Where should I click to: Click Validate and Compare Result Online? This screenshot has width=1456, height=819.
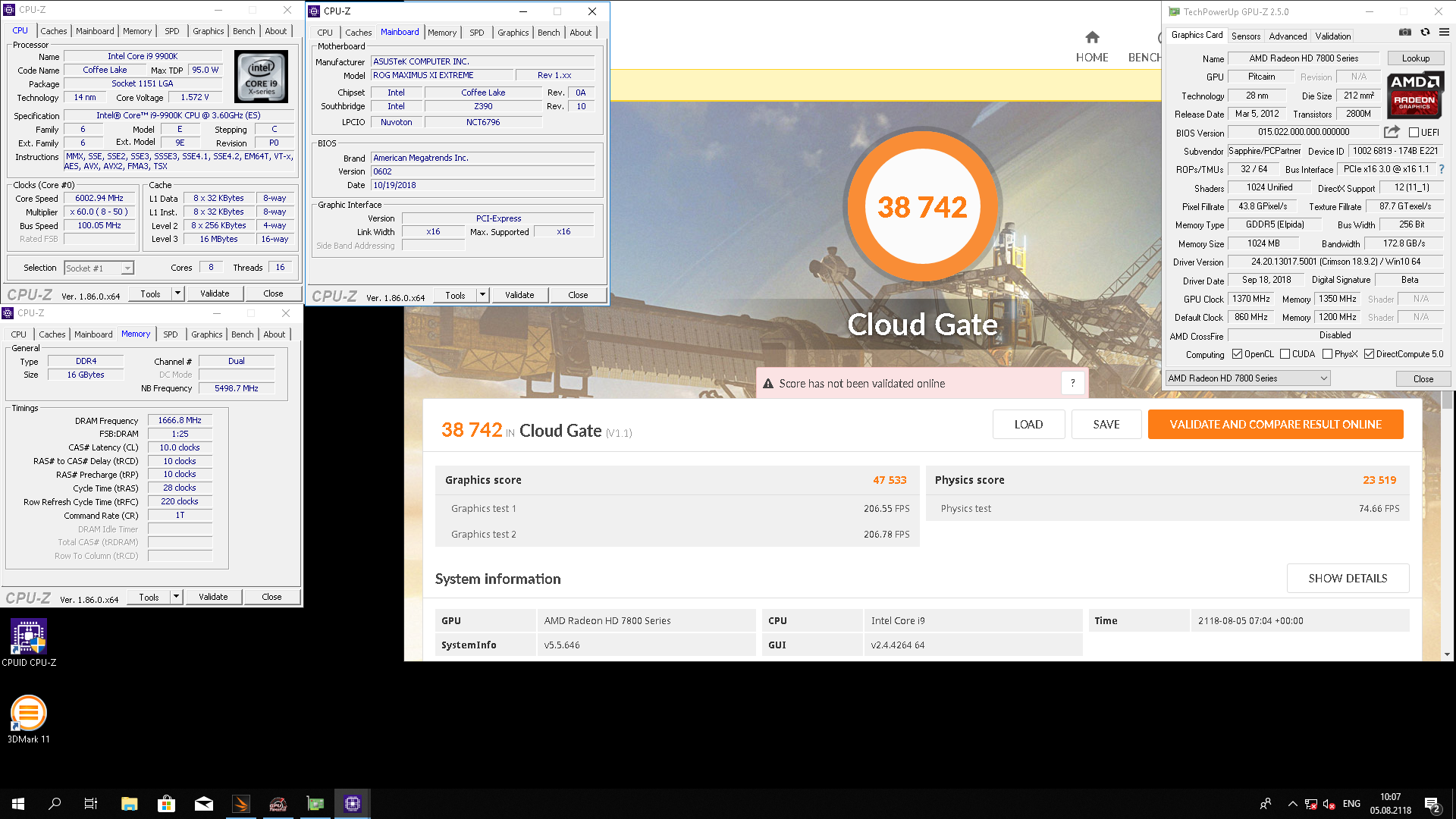(x=1276, y=425)
